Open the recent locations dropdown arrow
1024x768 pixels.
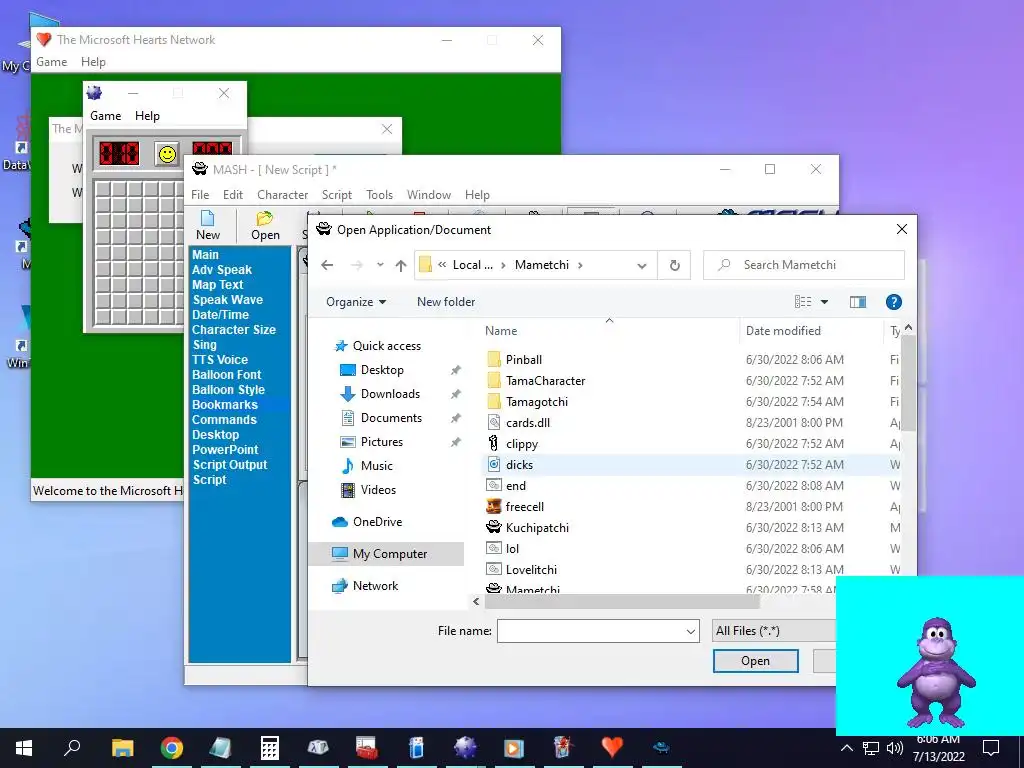click(380, 265)
